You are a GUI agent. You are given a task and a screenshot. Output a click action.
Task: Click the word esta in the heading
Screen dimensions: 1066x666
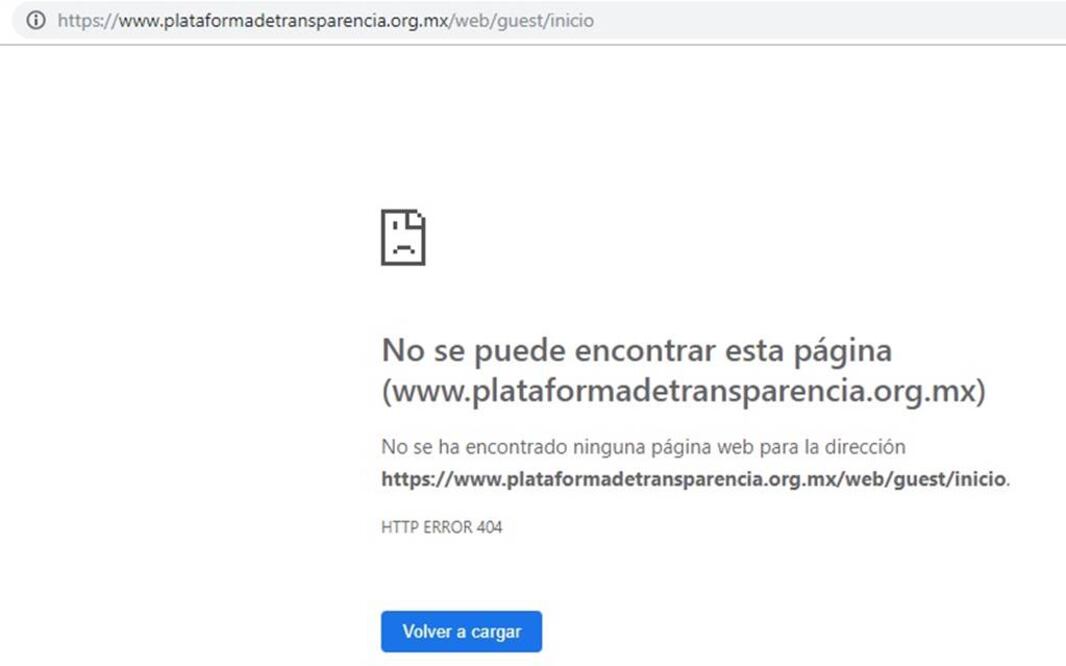[755, 351]
